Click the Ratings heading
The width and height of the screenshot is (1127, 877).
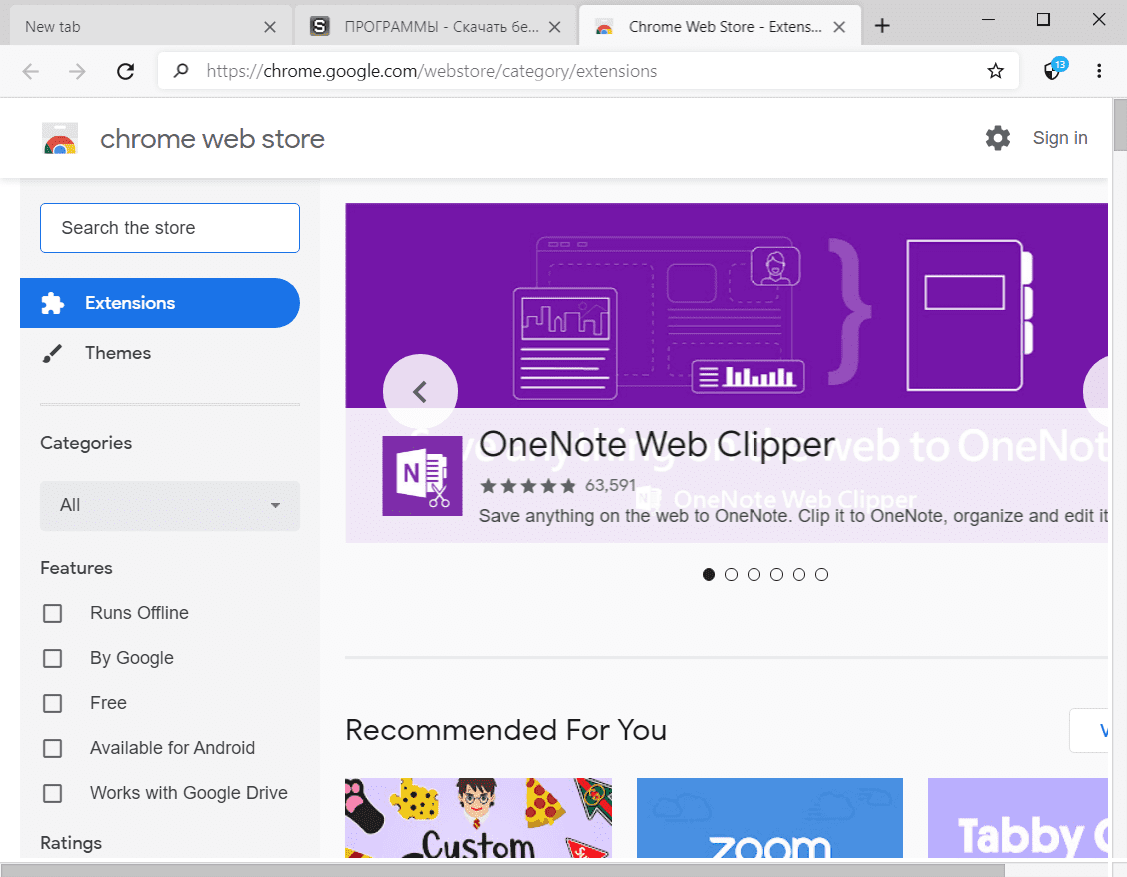70,842
